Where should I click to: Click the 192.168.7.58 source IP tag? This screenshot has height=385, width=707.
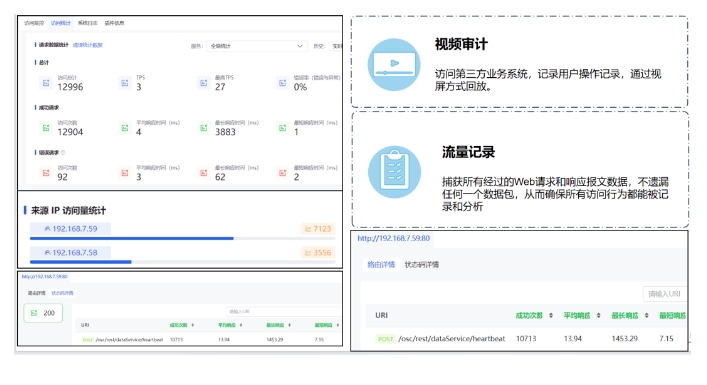pos(70,253)
